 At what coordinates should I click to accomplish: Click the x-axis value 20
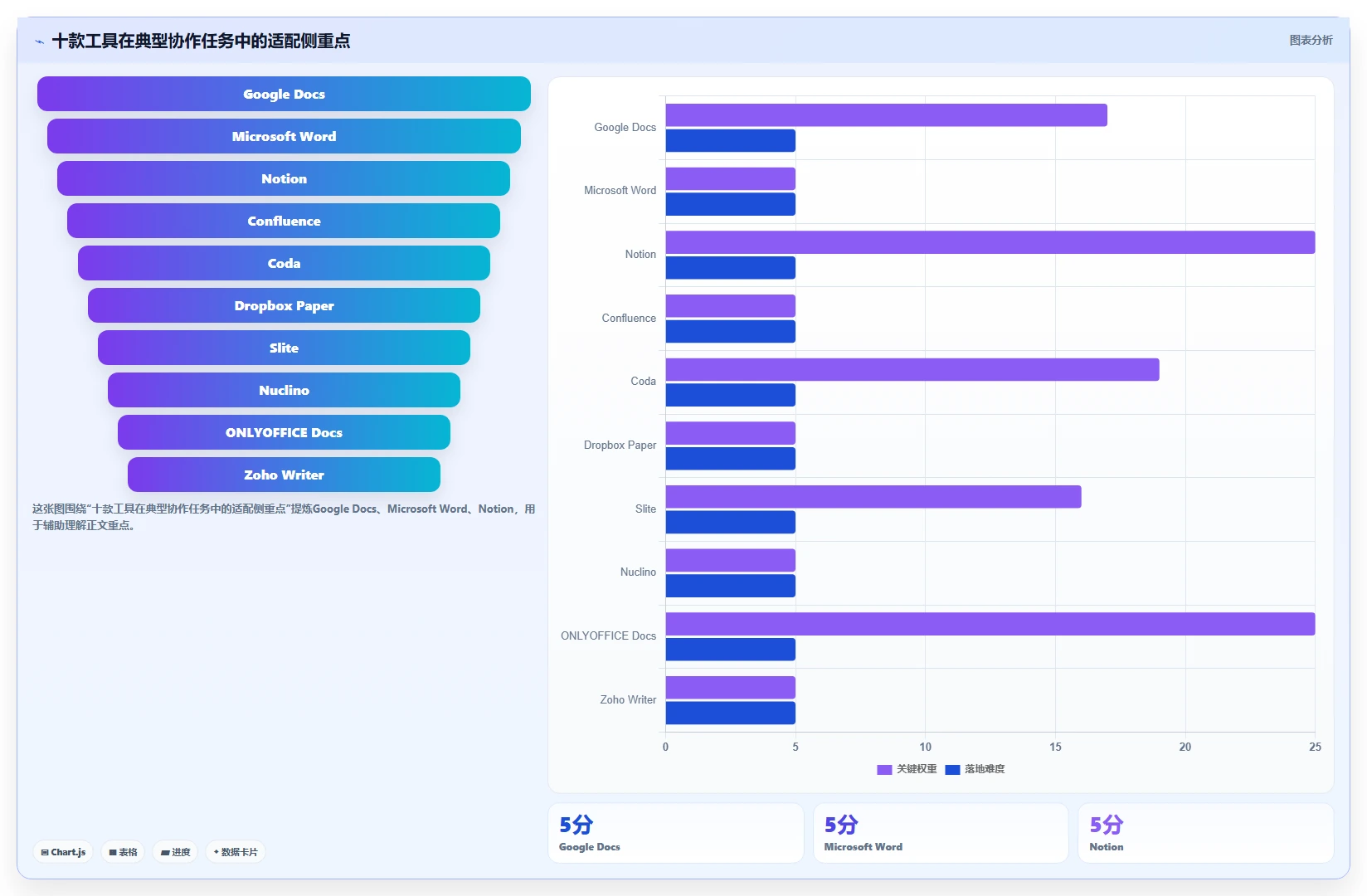[1185, 747]
